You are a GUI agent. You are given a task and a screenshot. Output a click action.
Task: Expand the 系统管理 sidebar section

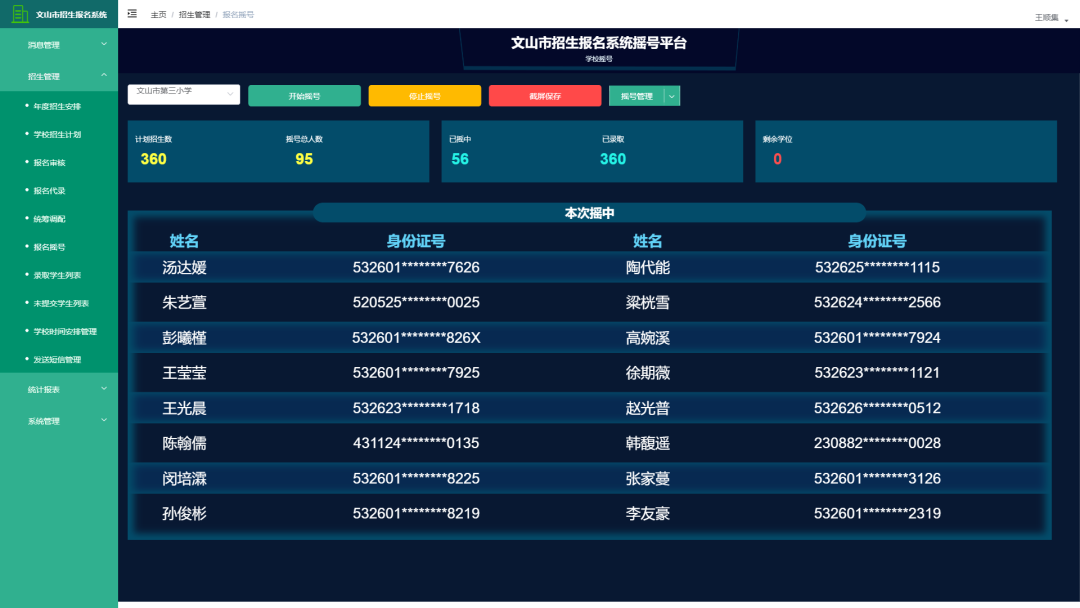click(x=57, y=420)
